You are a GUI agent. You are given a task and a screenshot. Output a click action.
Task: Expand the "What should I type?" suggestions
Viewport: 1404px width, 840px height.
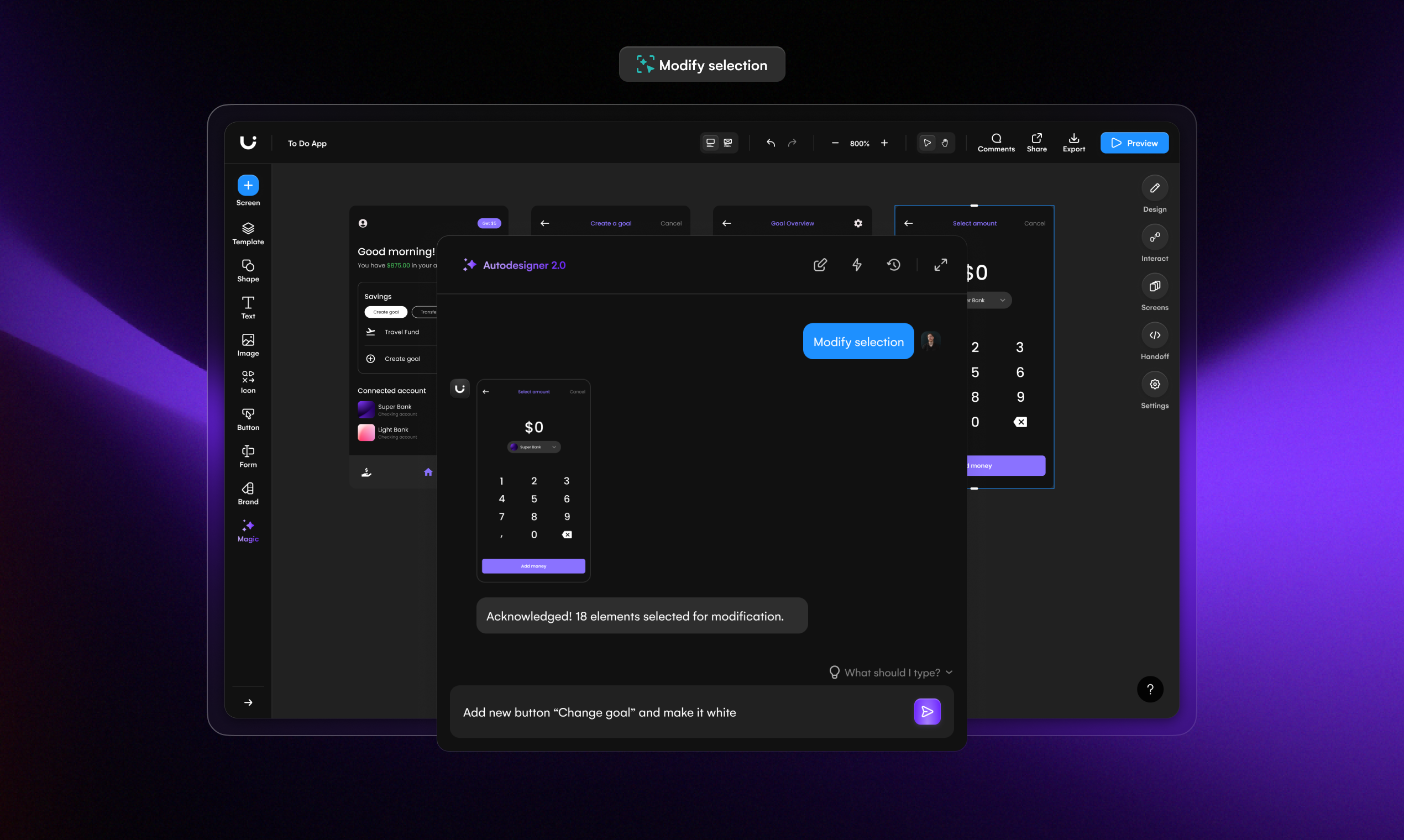coord(891,673)
